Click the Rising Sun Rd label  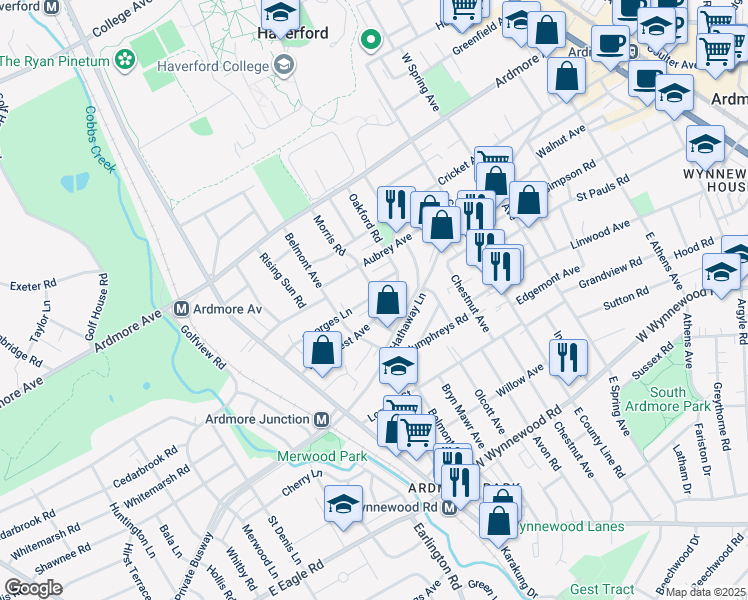[x=282, y=280]
